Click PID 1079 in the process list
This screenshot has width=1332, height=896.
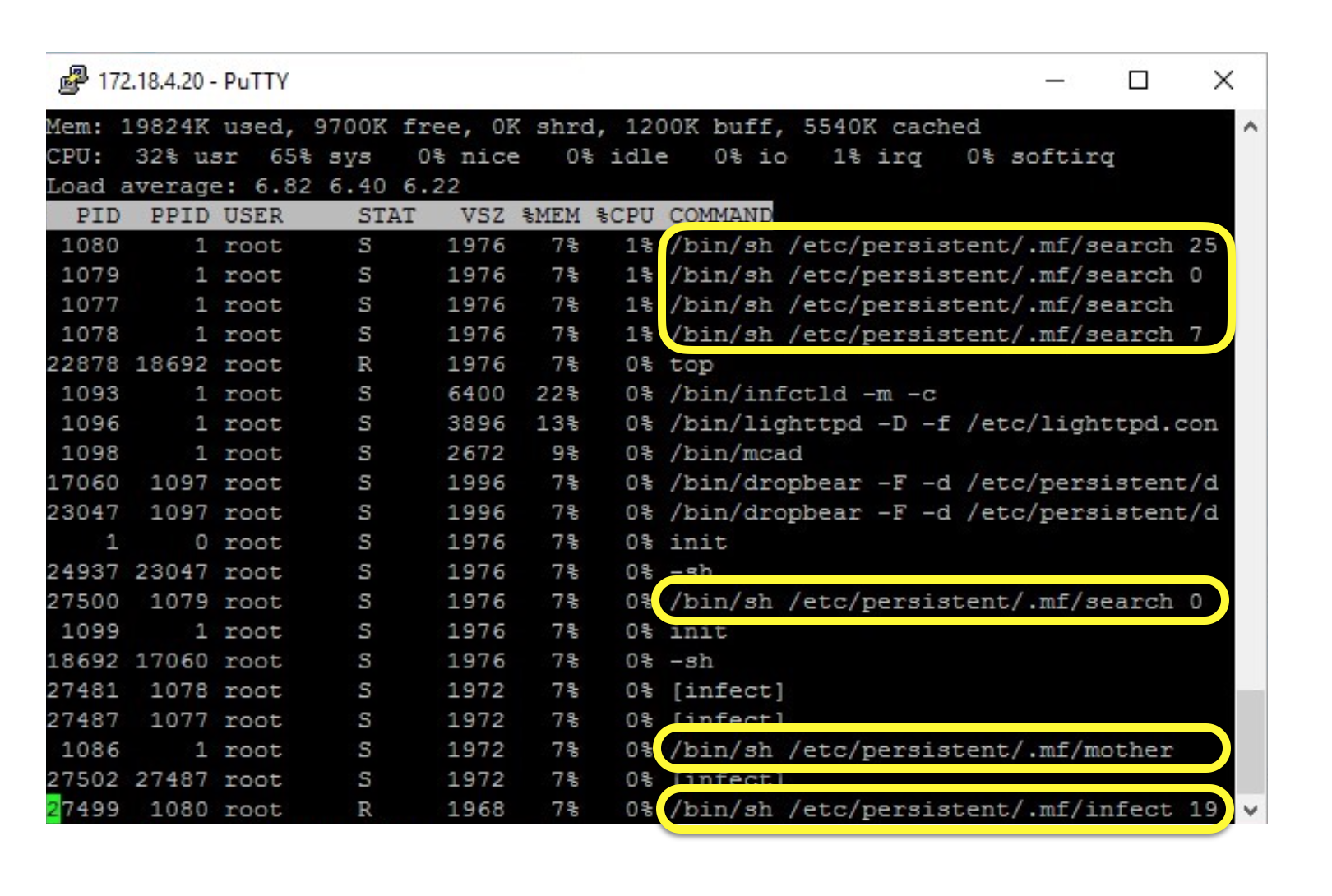coord(90,275)
